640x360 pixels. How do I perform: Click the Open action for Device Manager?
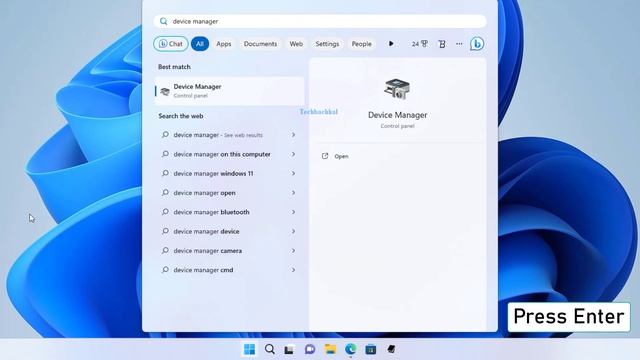click(x=341, y=156)
